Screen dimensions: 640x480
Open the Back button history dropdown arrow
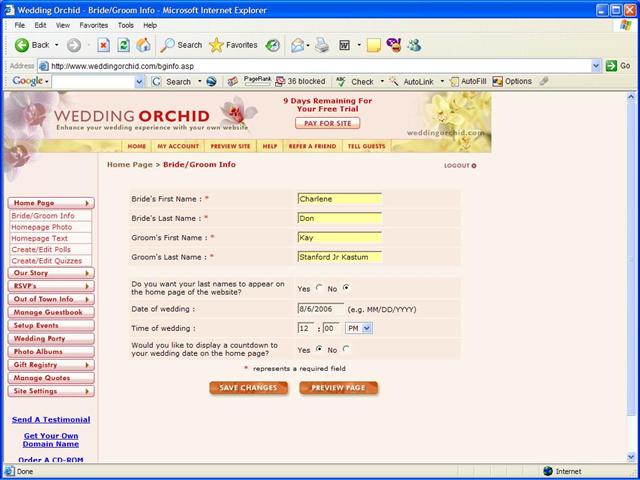tap(57, 45)
